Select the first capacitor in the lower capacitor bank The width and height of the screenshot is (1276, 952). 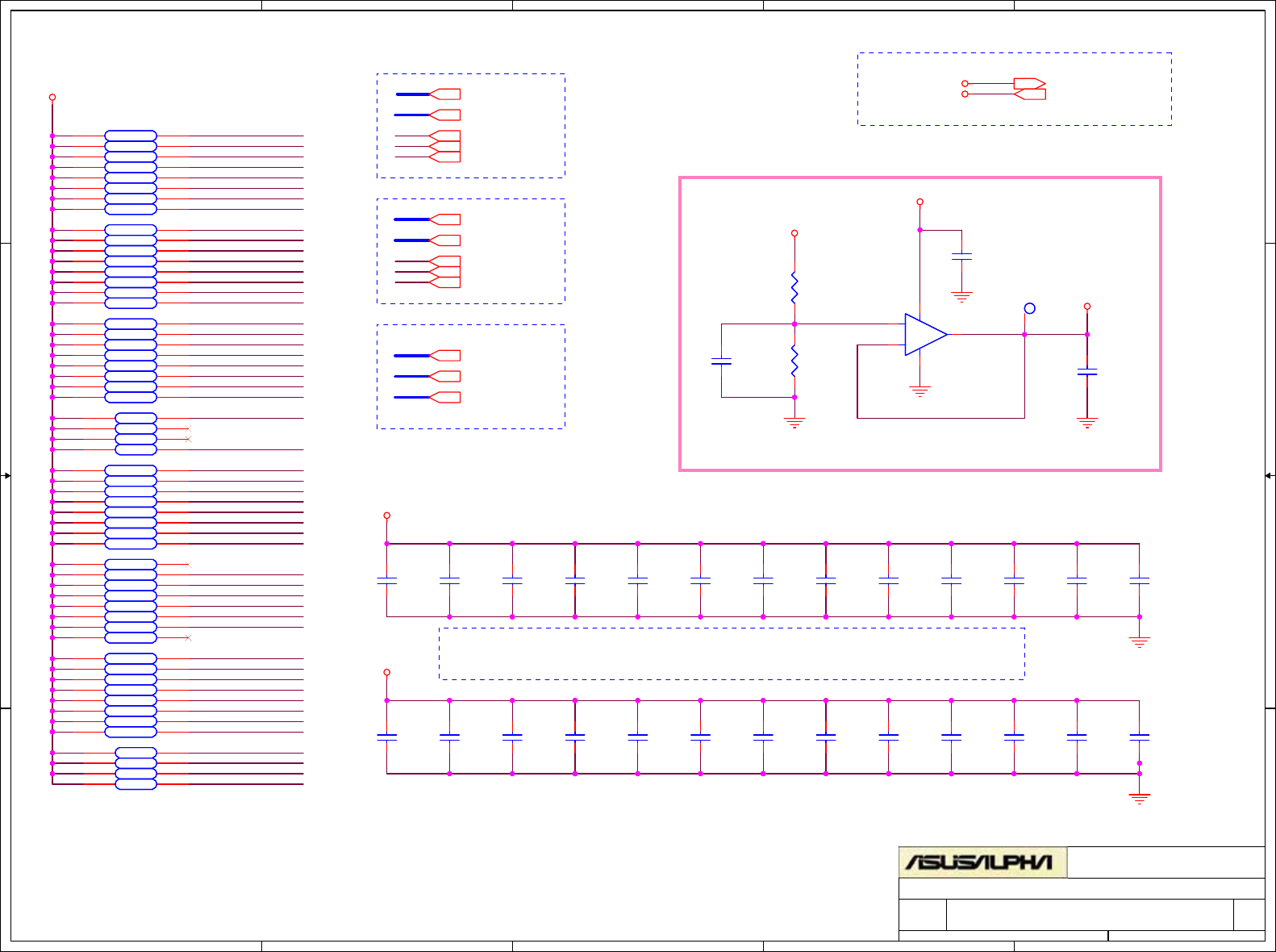(387, 737)
